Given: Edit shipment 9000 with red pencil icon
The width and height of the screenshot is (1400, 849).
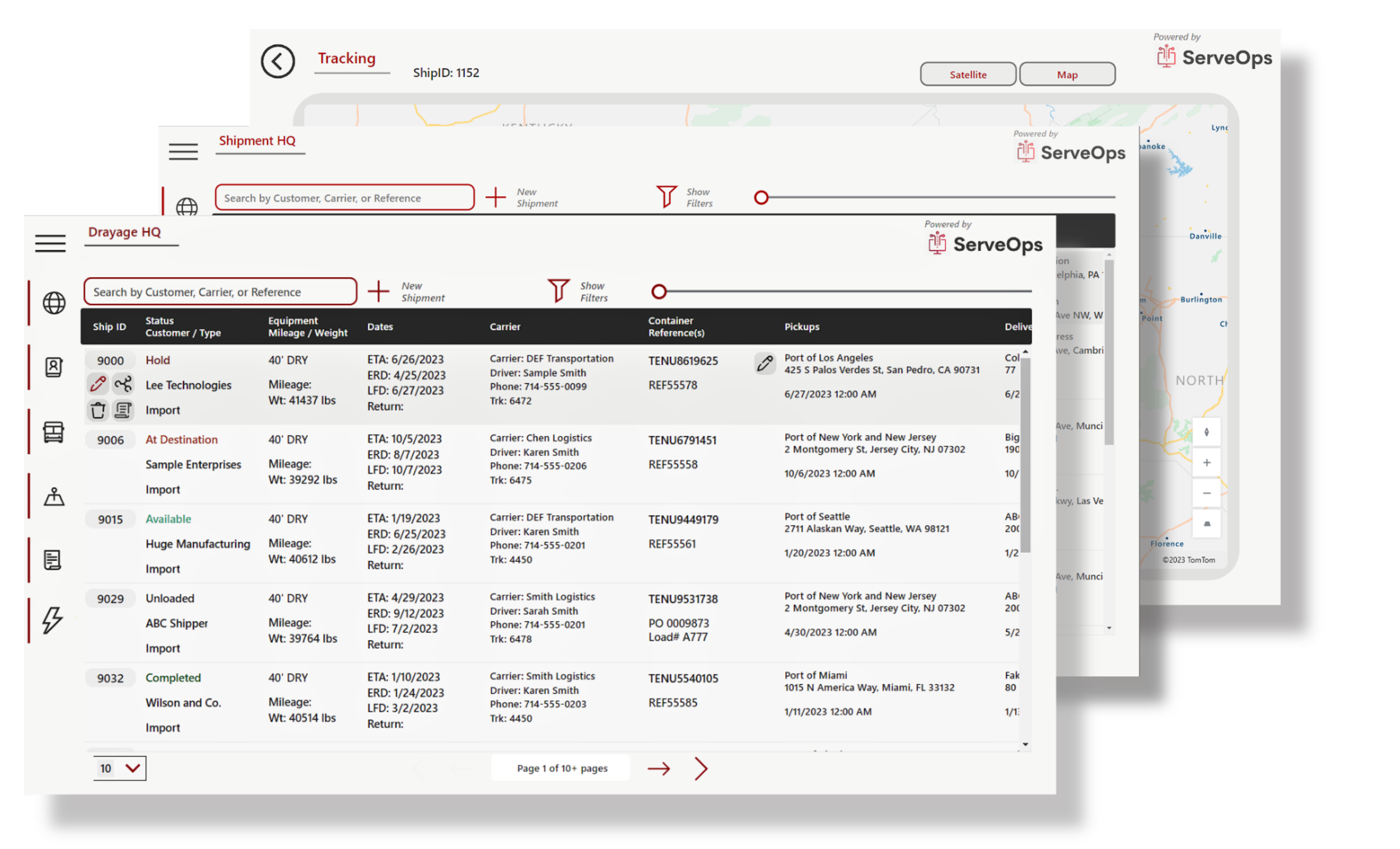Looking at the screenshot, I should click(98, 384).
